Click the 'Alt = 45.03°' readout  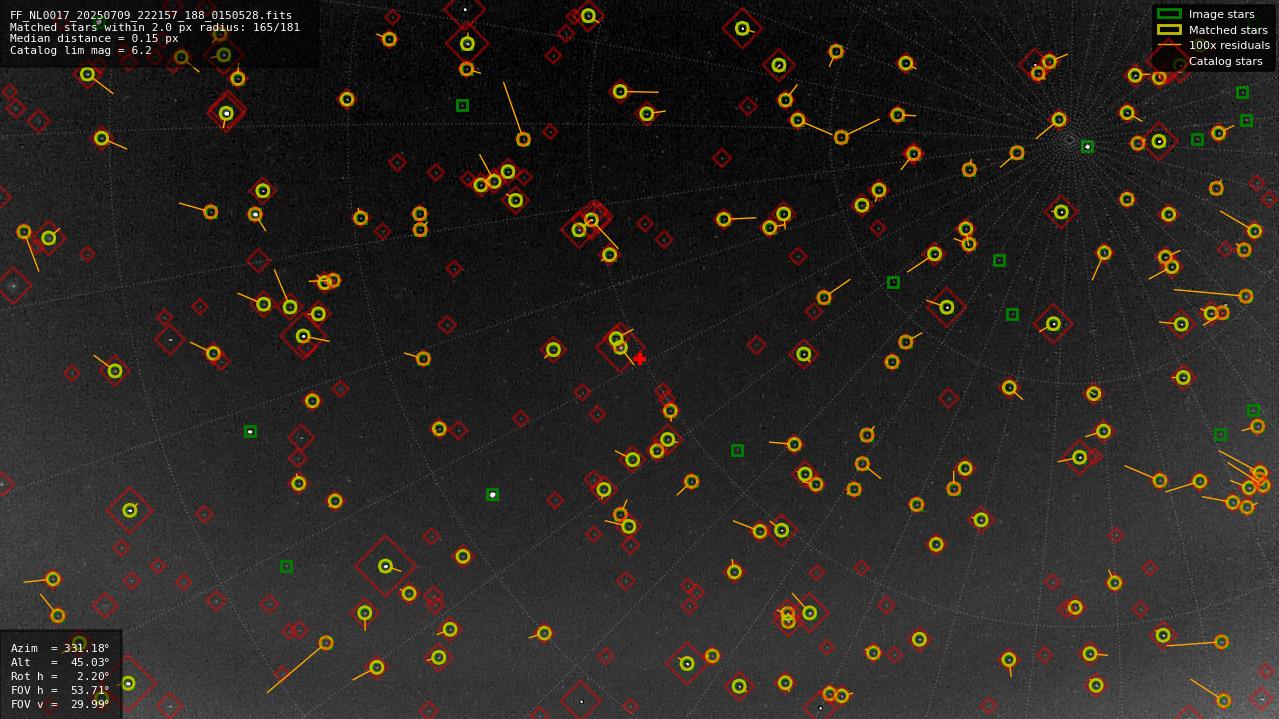(x=60, y=662)
